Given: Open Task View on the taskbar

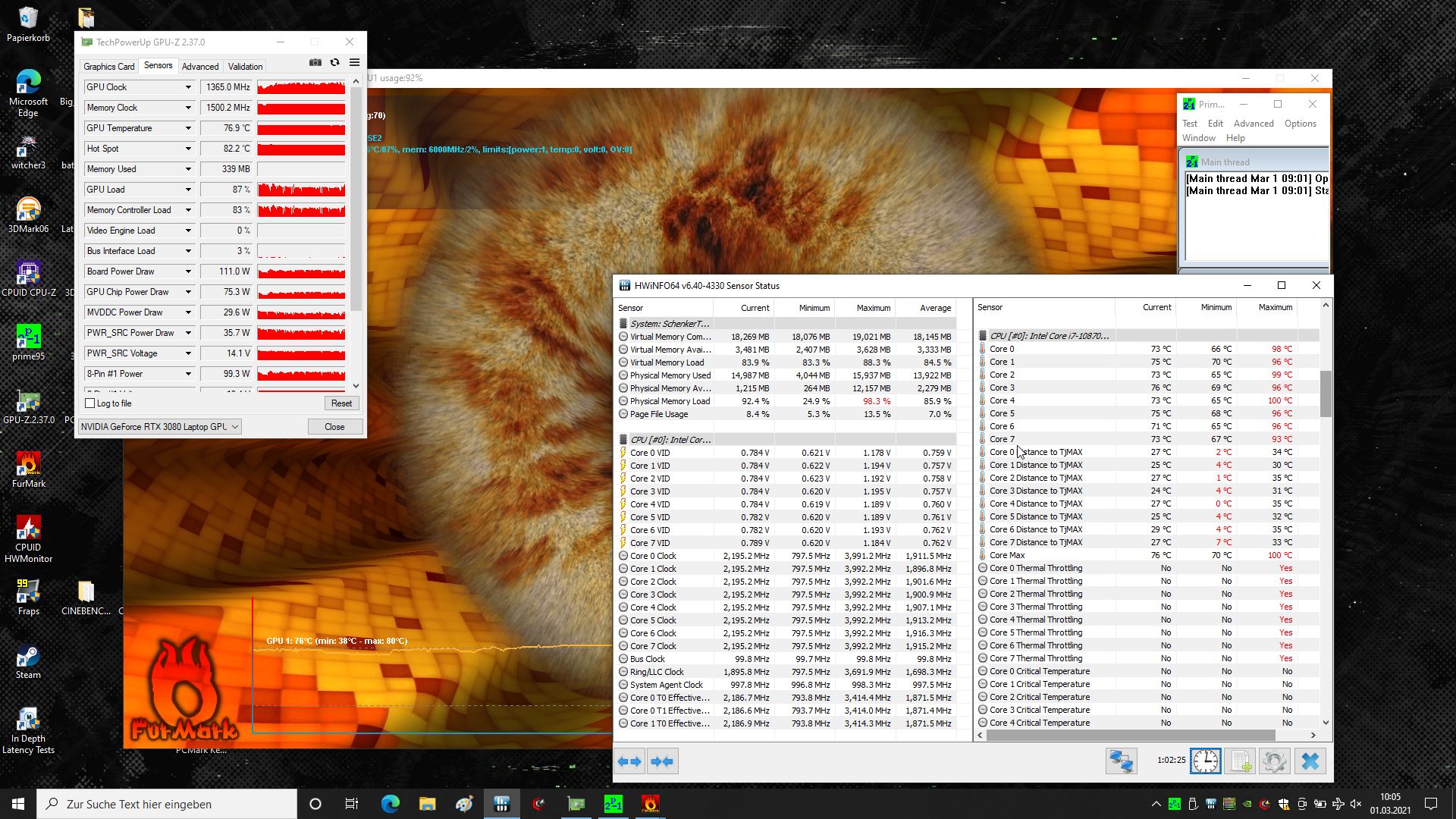Looking at the screenshot, I should click(x=352, y=804).
